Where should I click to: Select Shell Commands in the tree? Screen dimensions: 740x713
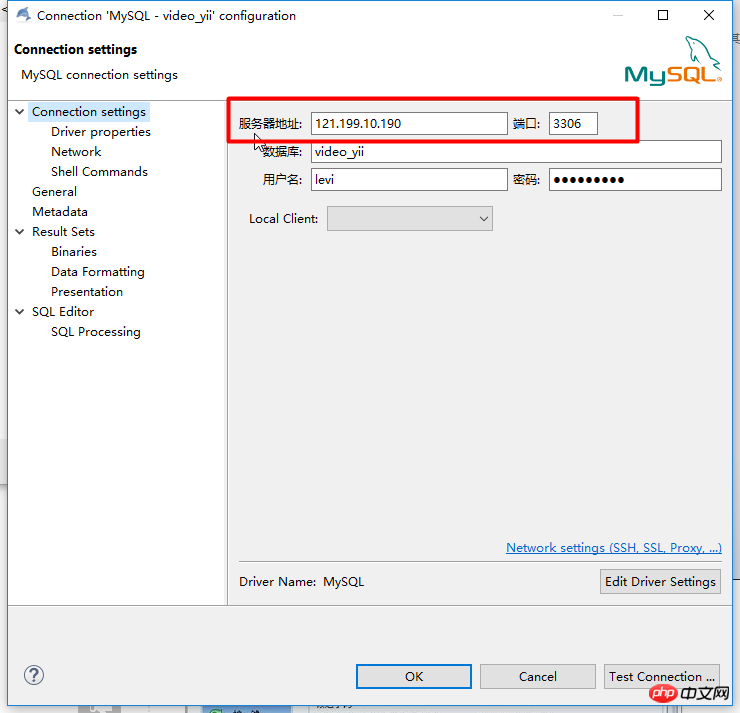coord(99,172)
